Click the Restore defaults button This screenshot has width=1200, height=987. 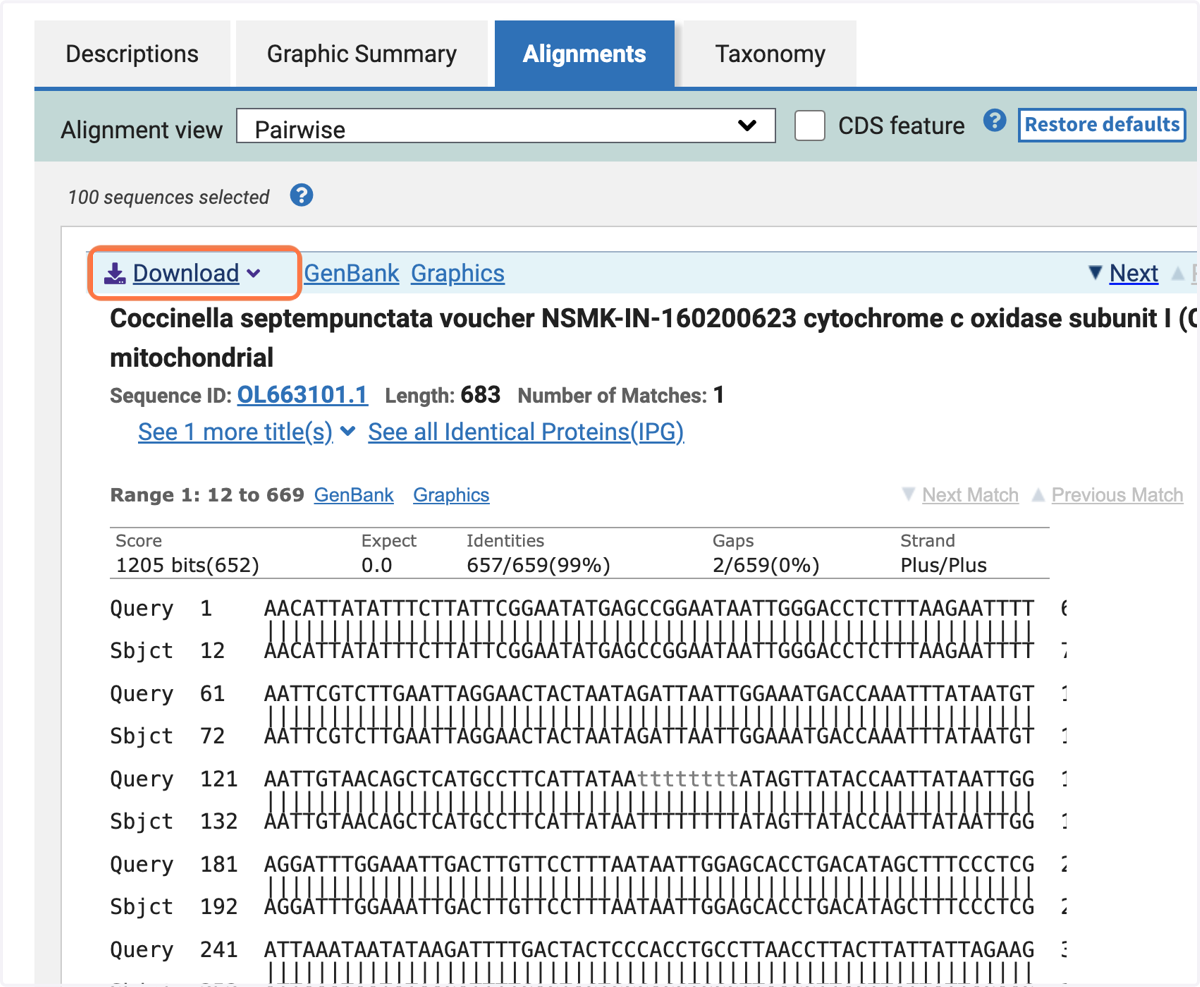[1102, 125]
